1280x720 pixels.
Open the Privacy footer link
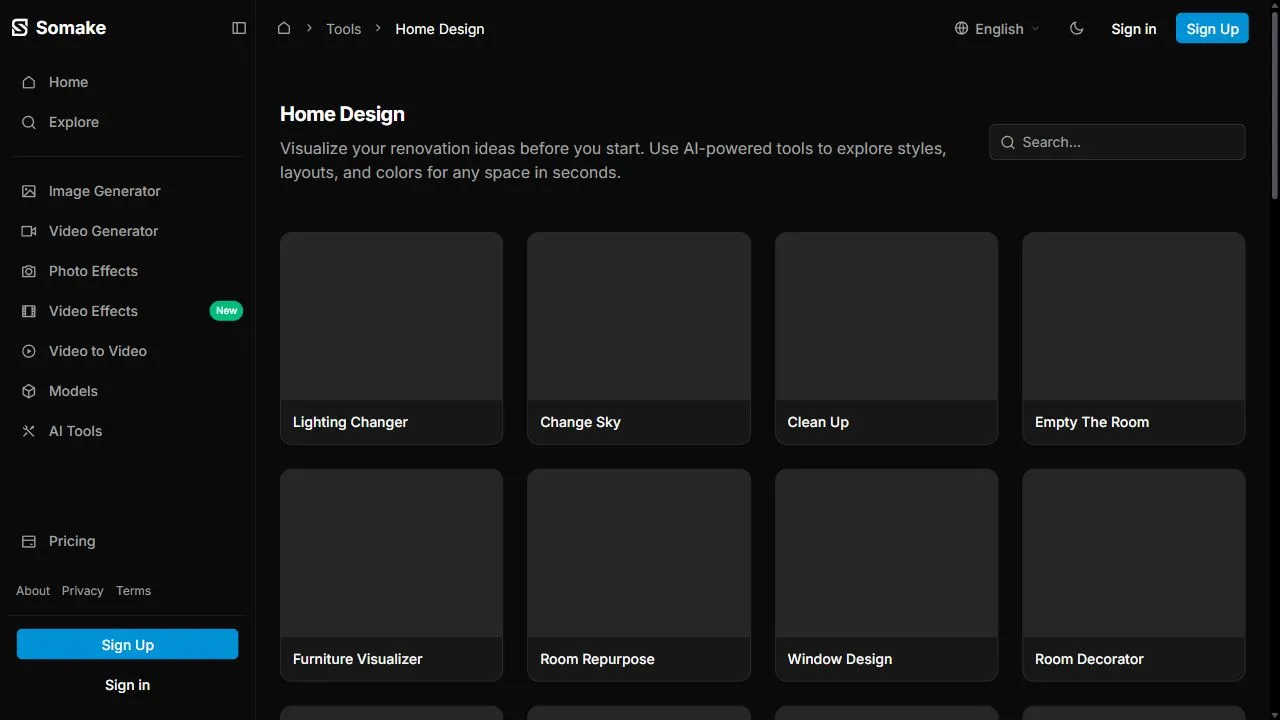[83, 591]
